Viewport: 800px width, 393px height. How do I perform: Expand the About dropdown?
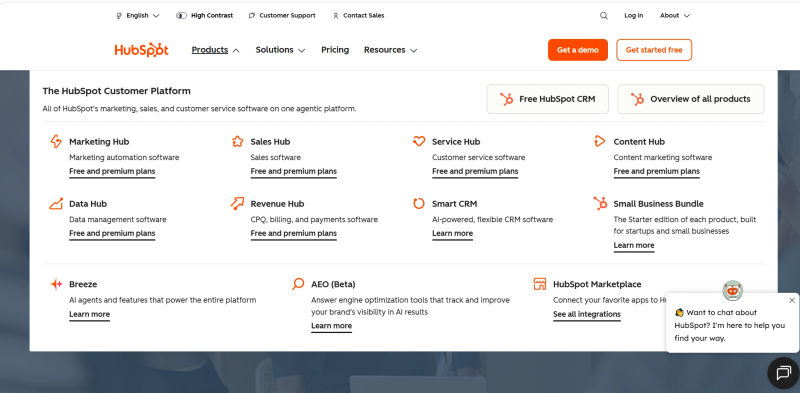tap(674, 16)
